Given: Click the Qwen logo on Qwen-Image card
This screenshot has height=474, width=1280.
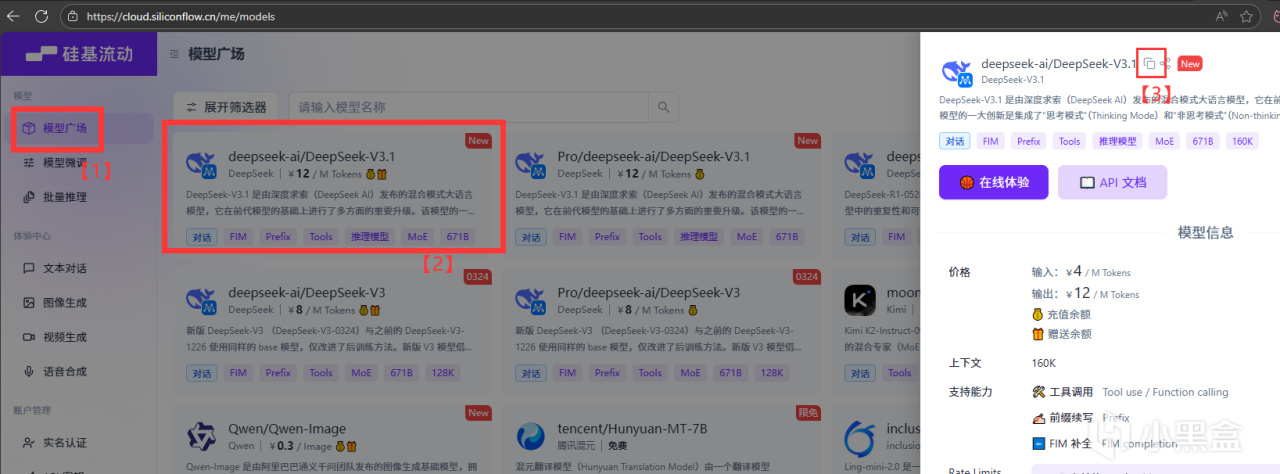Looking at the screenshot, I should [x=202, y=437].
